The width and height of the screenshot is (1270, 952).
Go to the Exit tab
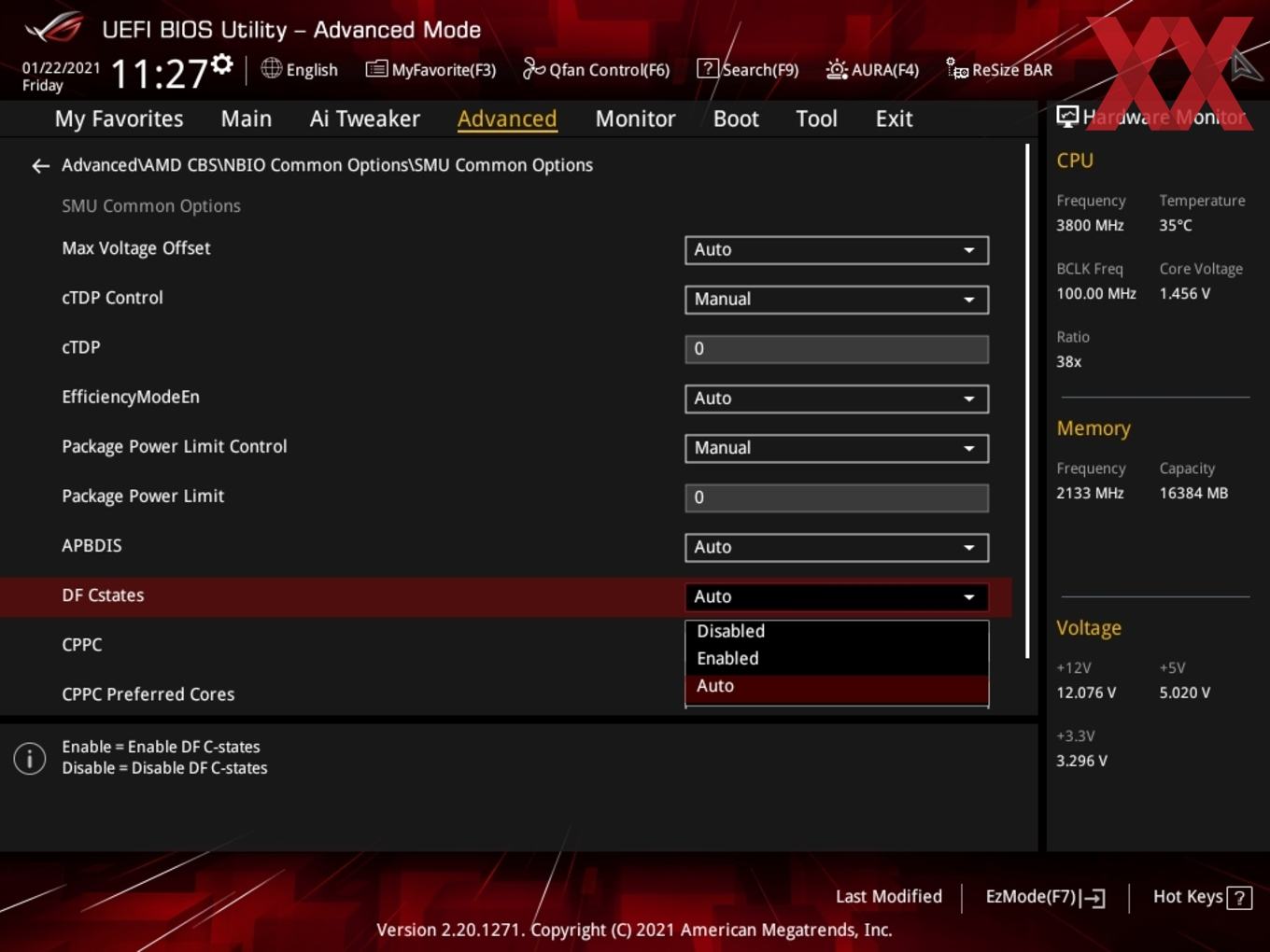(894, 119)
